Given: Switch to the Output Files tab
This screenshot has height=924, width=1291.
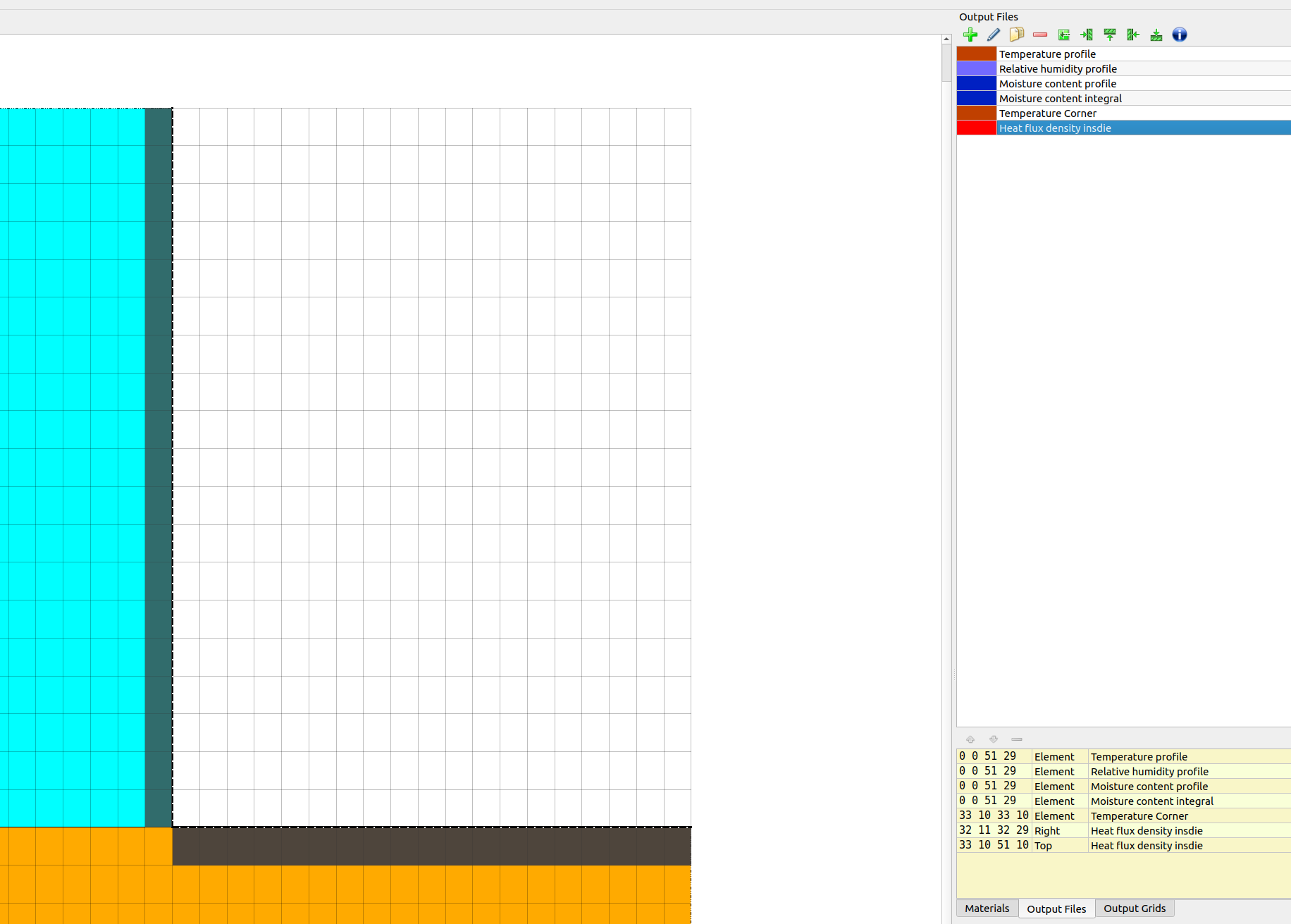Looking at the screenshot, I should coord(1056,909).
